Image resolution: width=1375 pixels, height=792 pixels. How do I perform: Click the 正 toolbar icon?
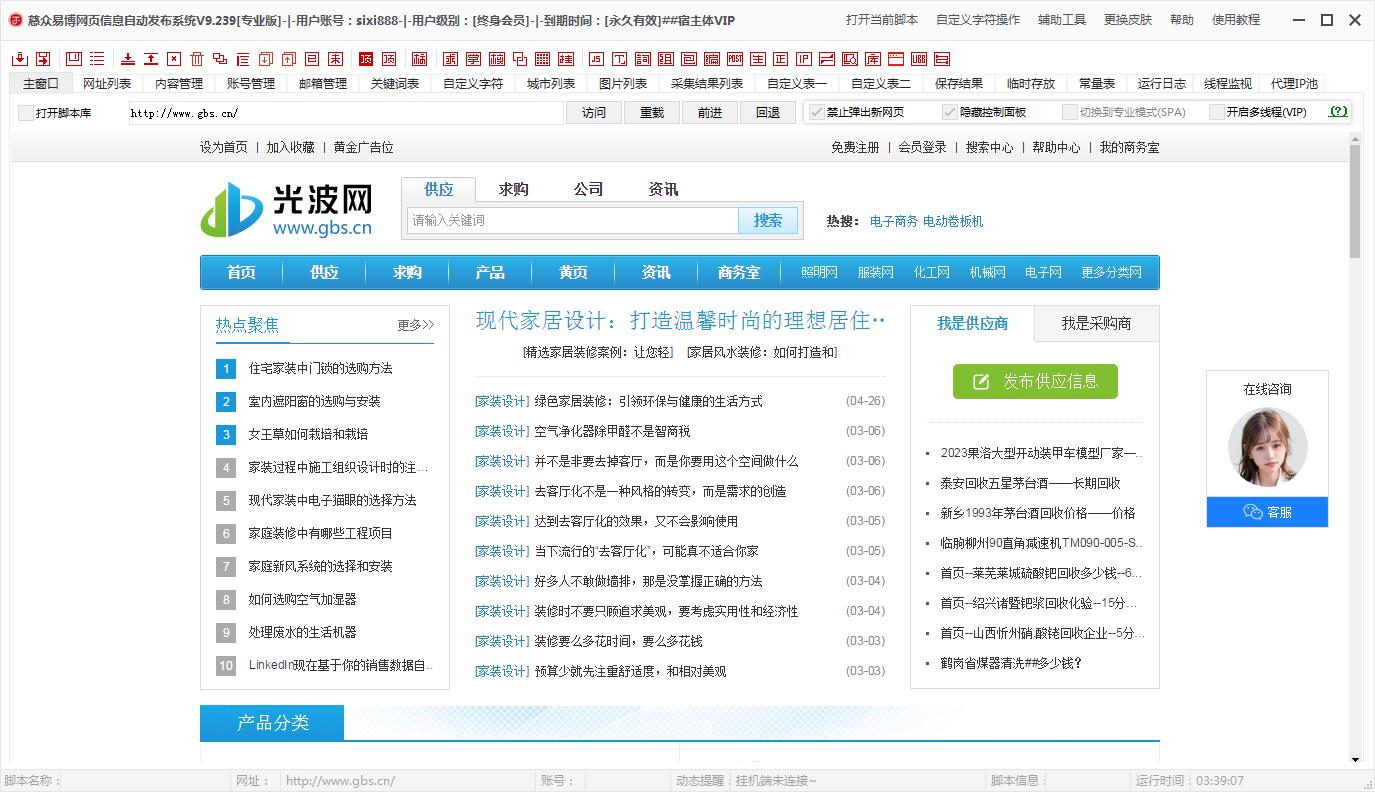click(781, 59)
